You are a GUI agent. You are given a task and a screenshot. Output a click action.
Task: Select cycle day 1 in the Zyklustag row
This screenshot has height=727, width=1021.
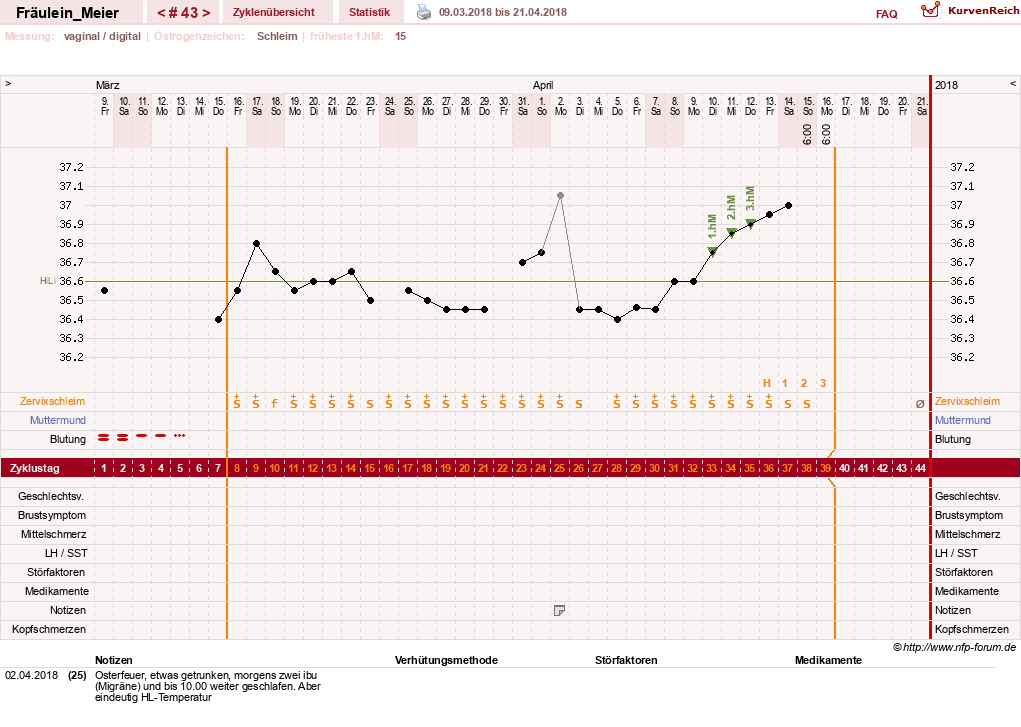click(x=104, y=468)
